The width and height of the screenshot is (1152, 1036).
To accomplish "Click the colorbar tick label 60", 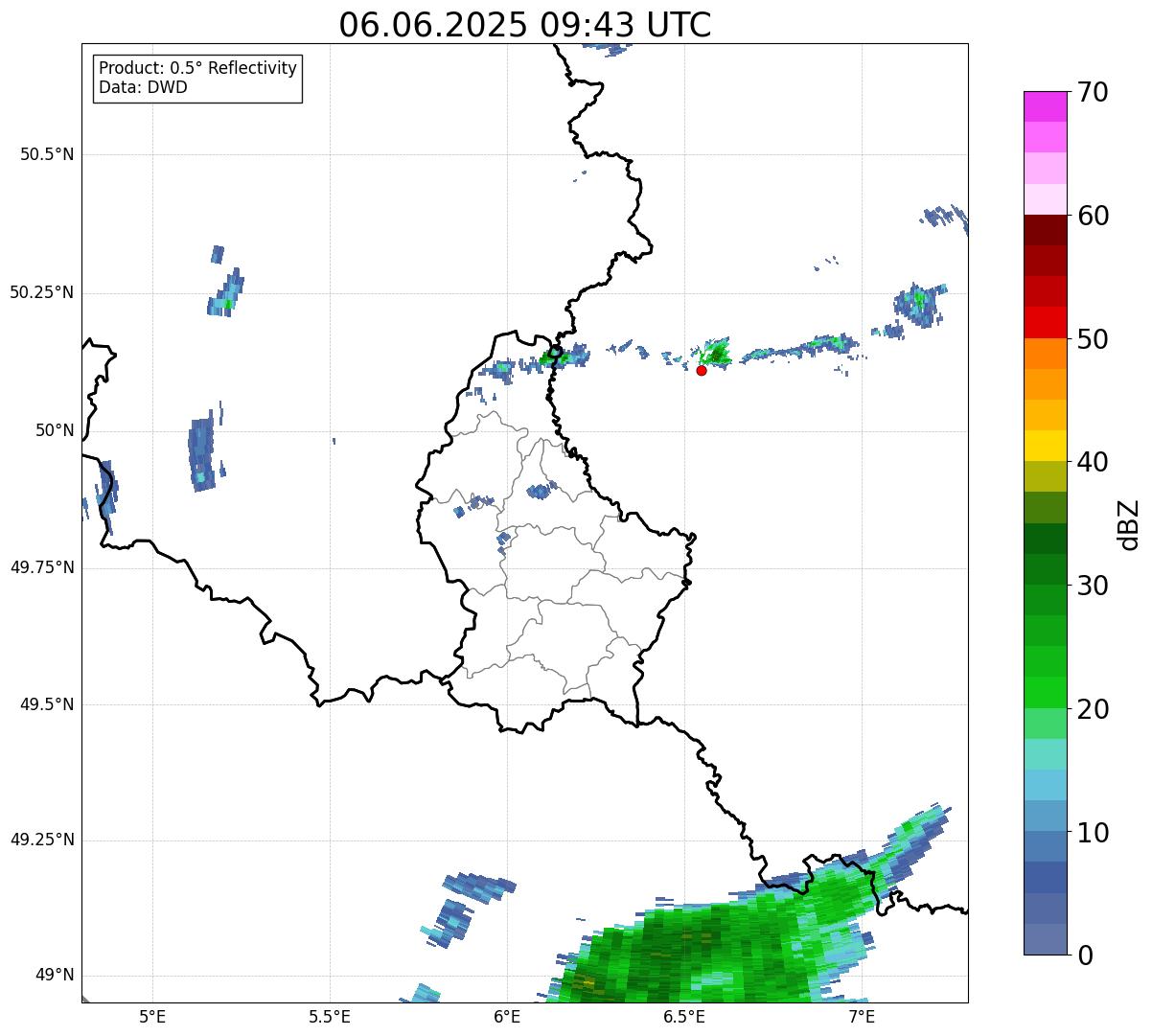I will pos(1092,216).
